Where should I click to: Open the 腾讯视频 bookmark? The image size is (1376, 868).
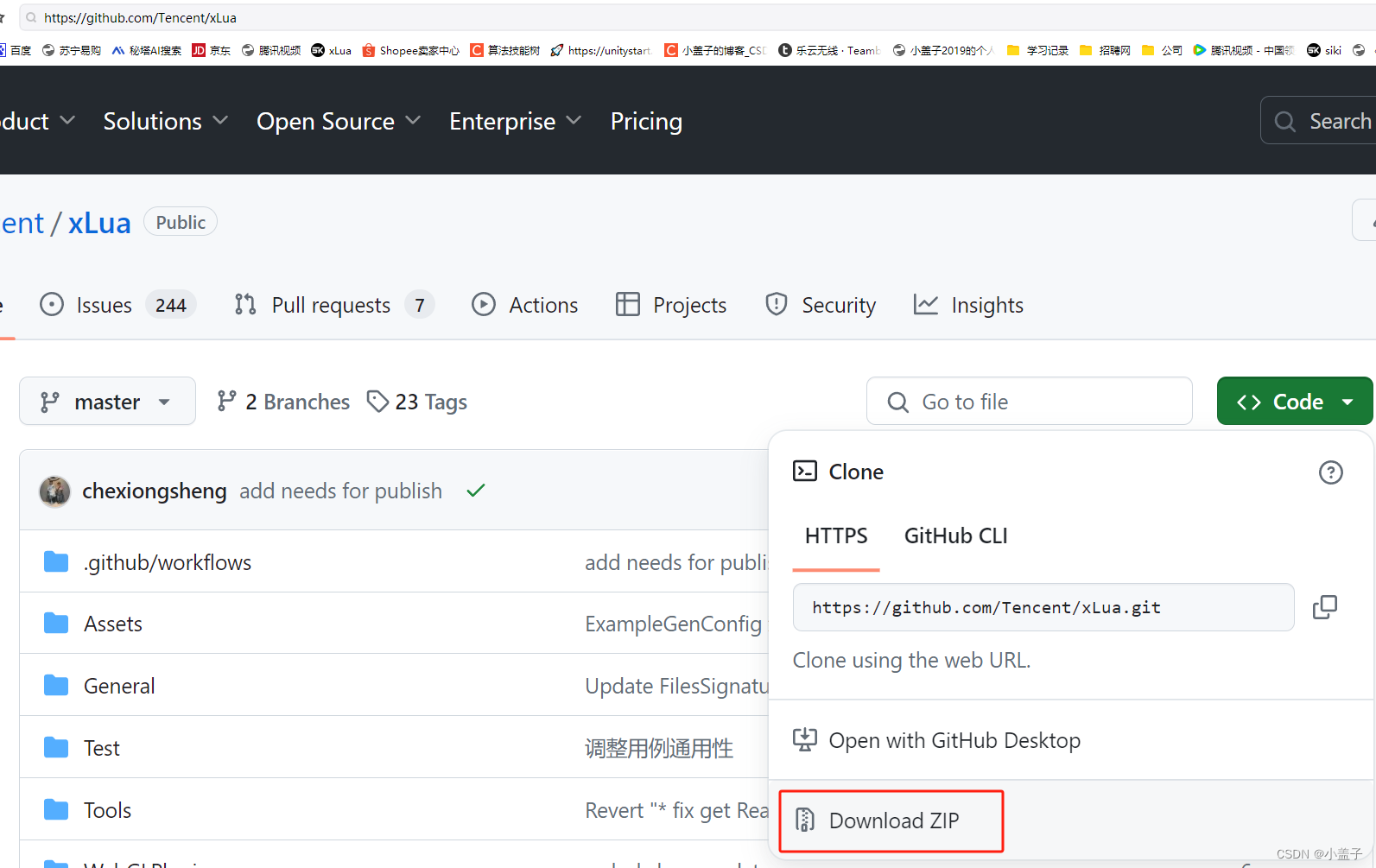pyautogui.click(x=271, y=50)
